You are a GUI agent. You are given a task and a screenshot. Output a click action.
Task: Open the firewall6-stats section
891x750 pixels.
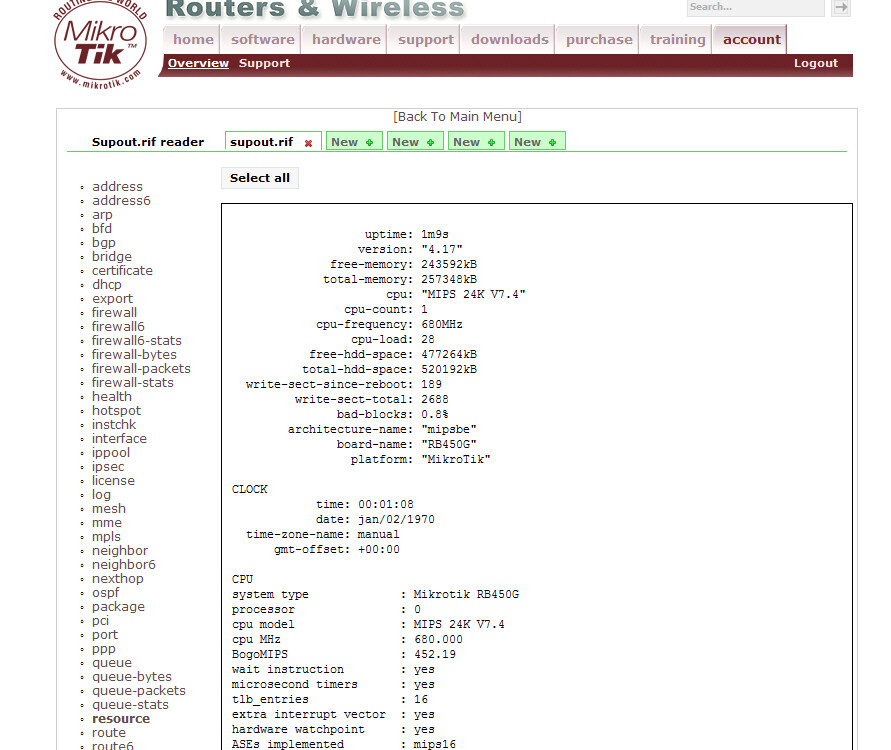[x=137, y=340]
